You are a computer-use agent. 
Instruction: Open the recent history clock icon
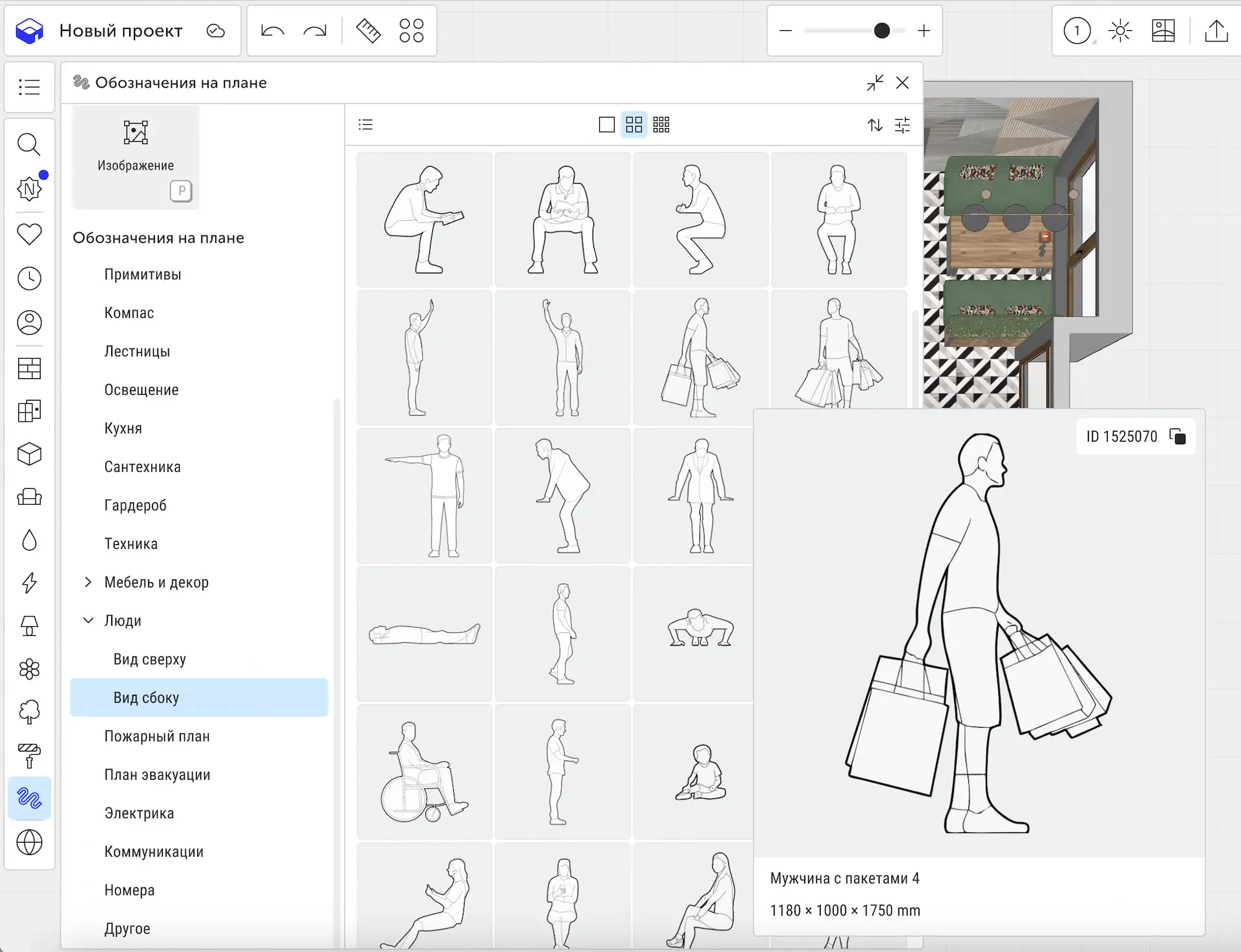[29, 279]
